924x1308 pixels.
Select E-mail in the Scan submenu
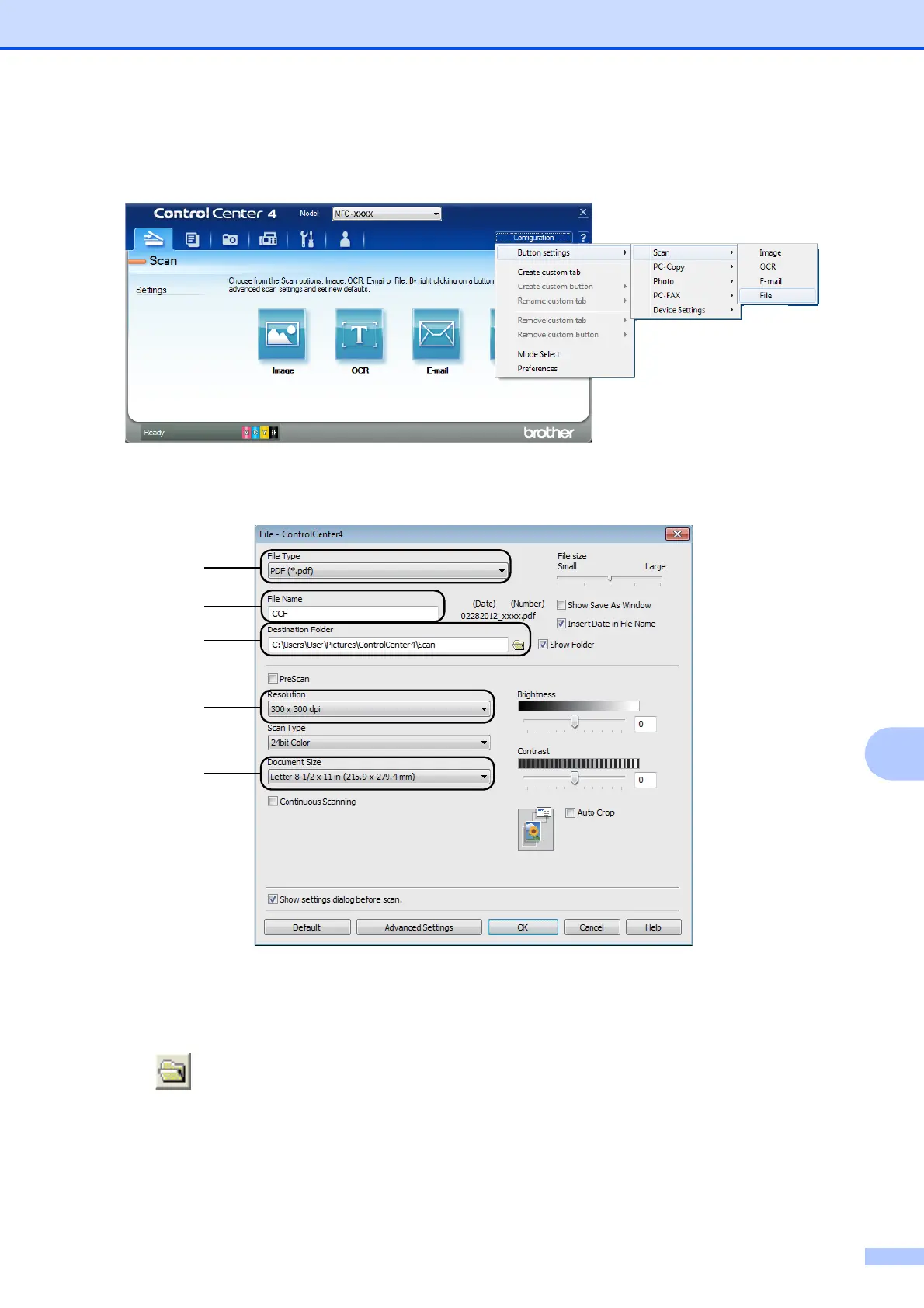point(777,281)
